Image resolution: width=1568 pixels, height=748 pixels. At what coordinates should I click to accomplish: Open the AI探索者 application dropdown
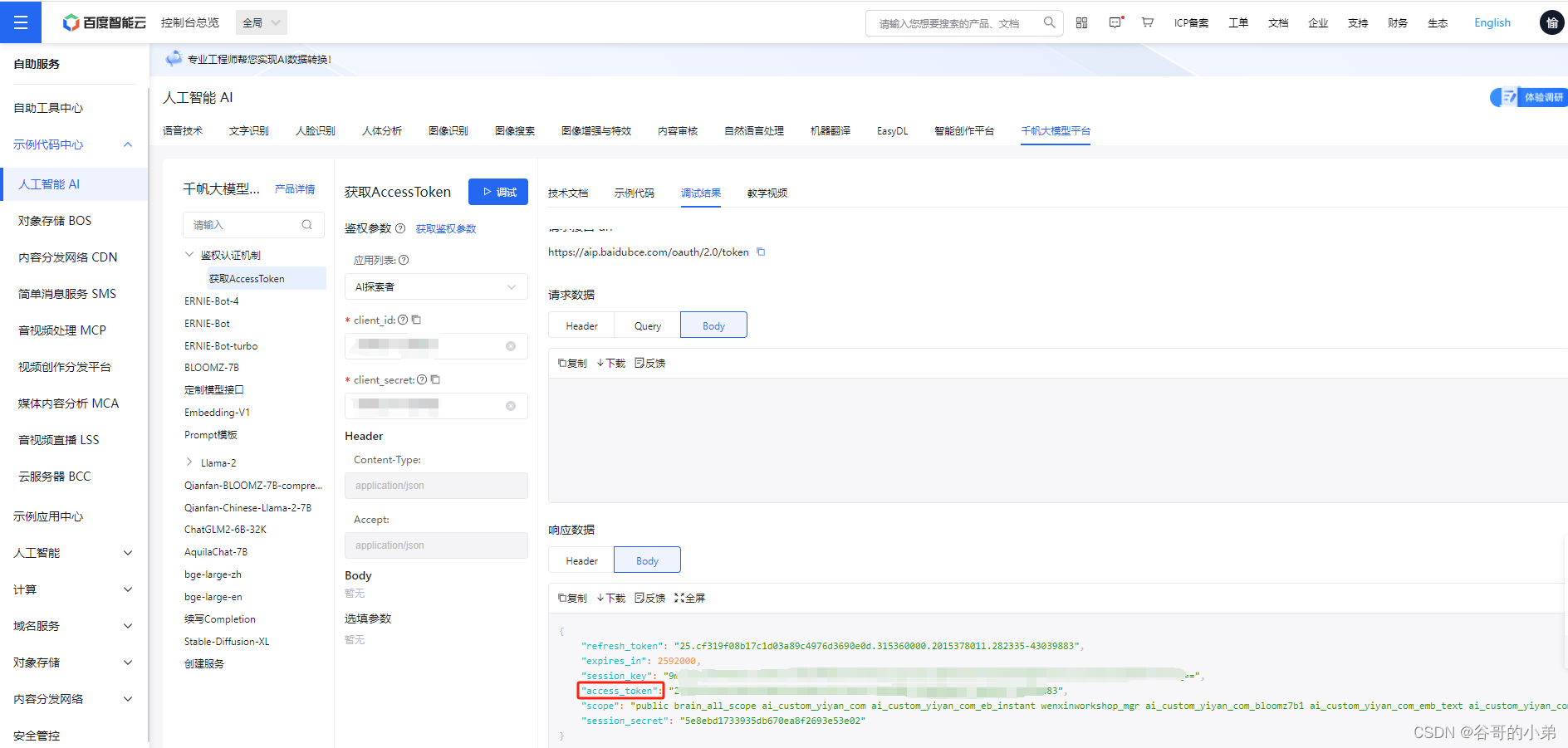pyautogui.click(x=436, y=286)
